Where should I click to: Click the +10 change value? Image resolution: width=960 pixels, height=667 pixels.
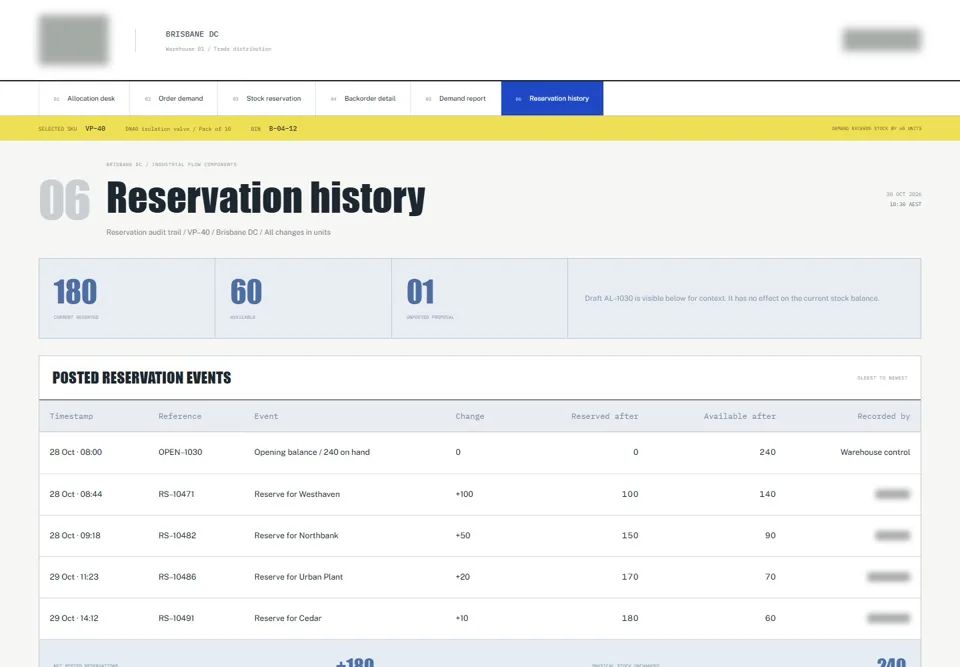462,618
